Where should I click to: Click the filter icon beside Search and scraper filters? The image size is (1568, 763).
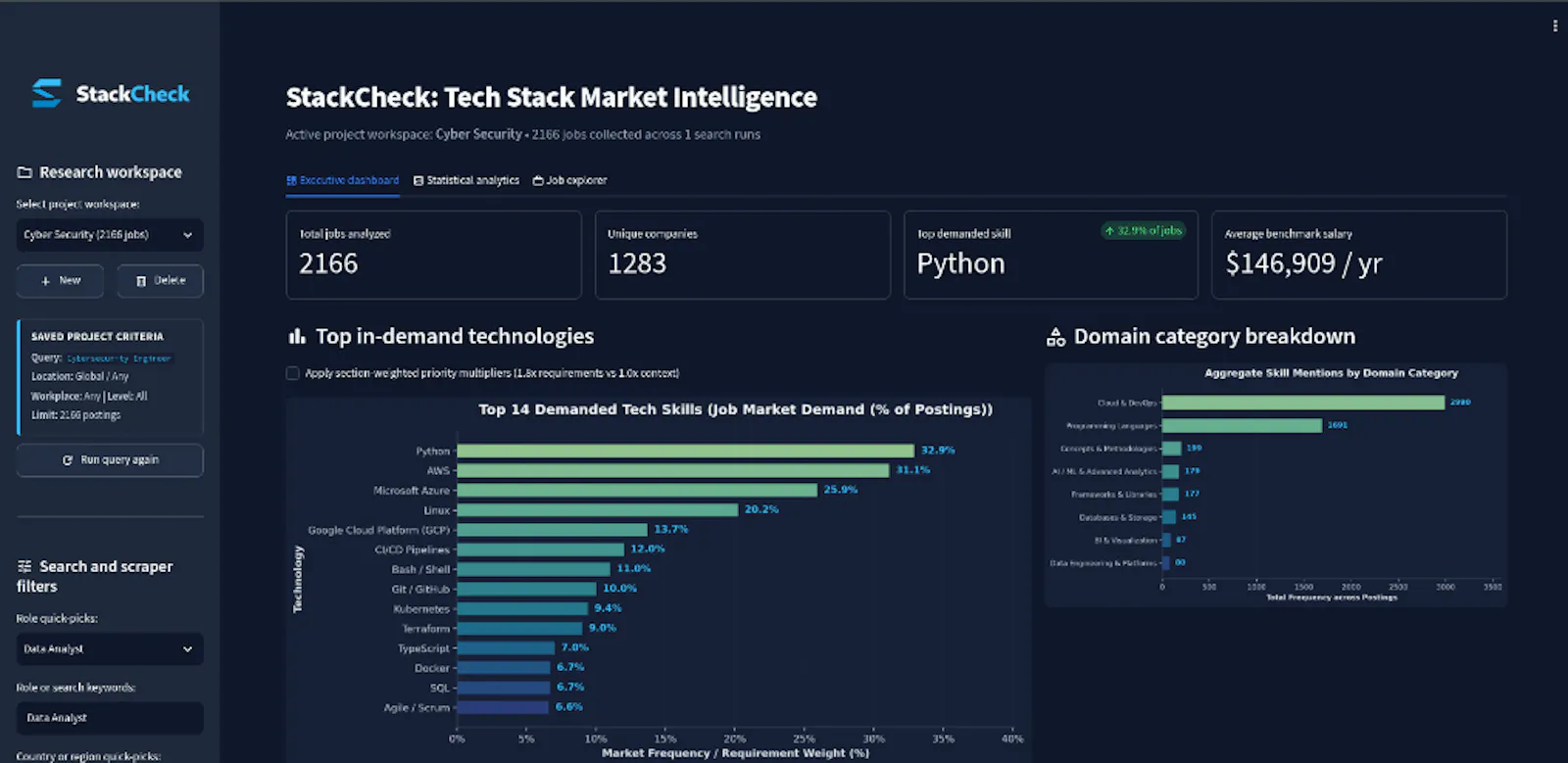pyautogui.click(x=24, y=566)
